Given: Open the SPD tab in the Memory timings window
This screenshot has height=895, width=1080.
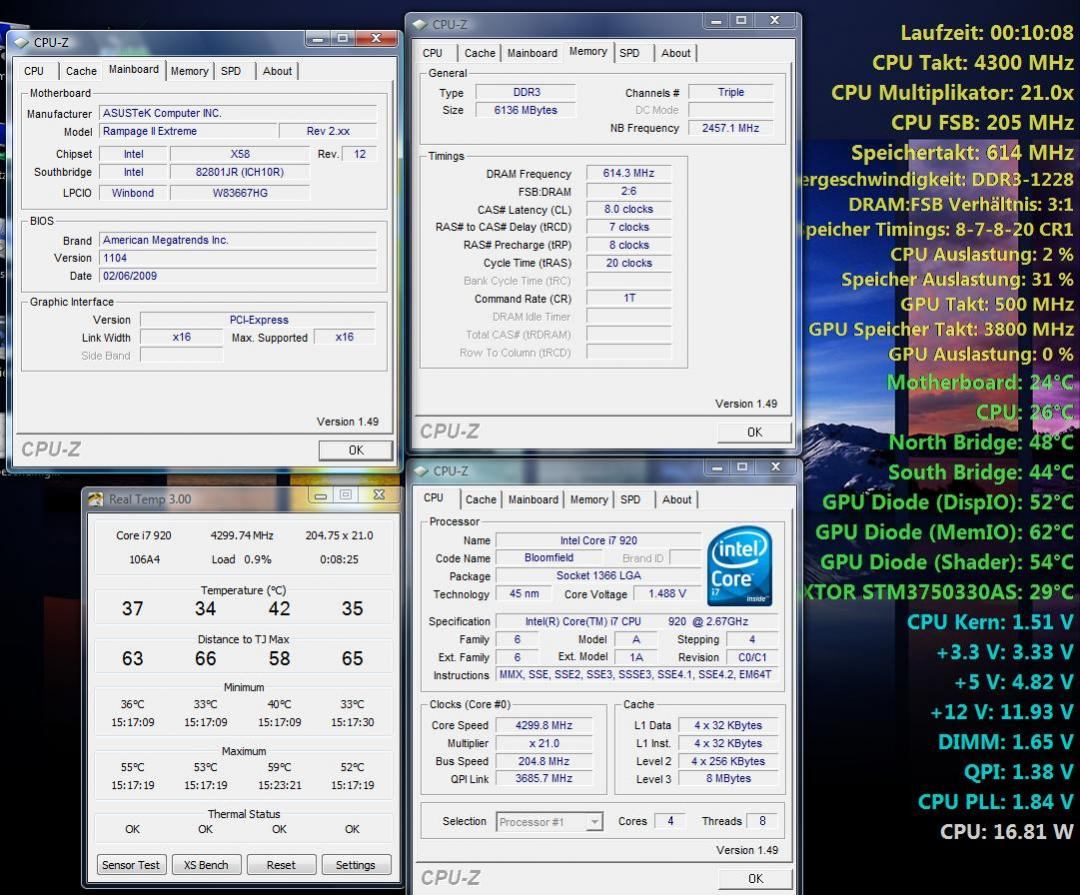Looking at the screenshot, I should [x=630, y=53].
